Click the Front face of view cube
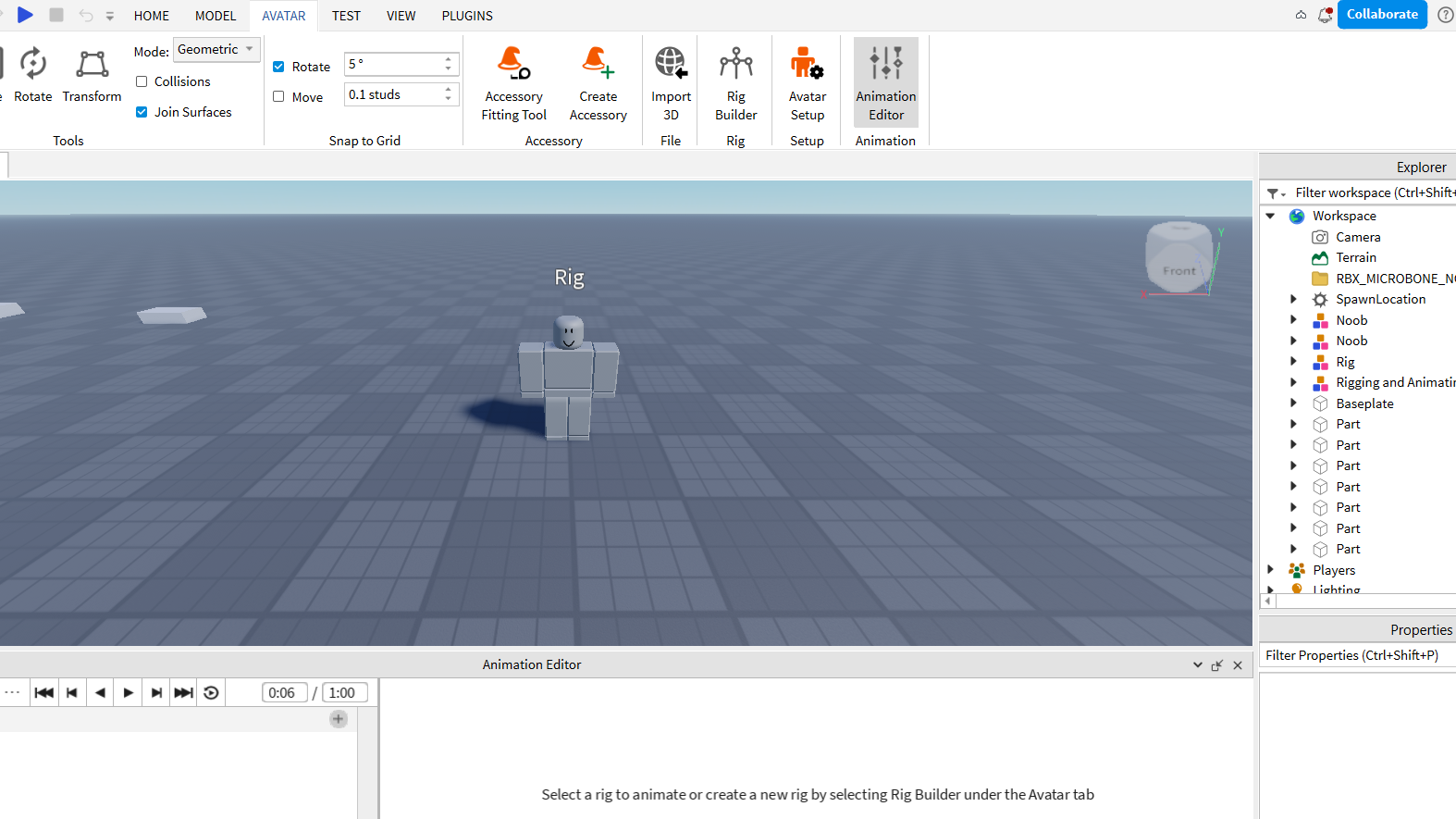The height and width of the screenshot is (819, 1456). [x=1178, y=269]
